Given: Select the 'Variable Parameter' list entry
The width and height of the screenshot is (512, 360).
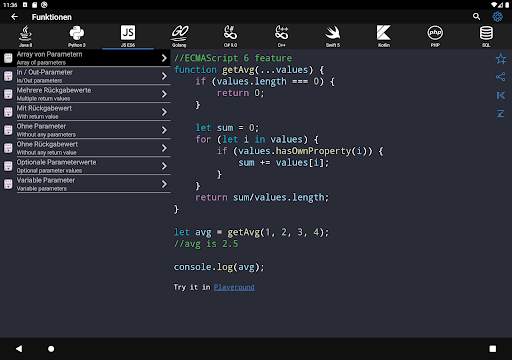Looking at the screenshot, I should pos(85,184).
